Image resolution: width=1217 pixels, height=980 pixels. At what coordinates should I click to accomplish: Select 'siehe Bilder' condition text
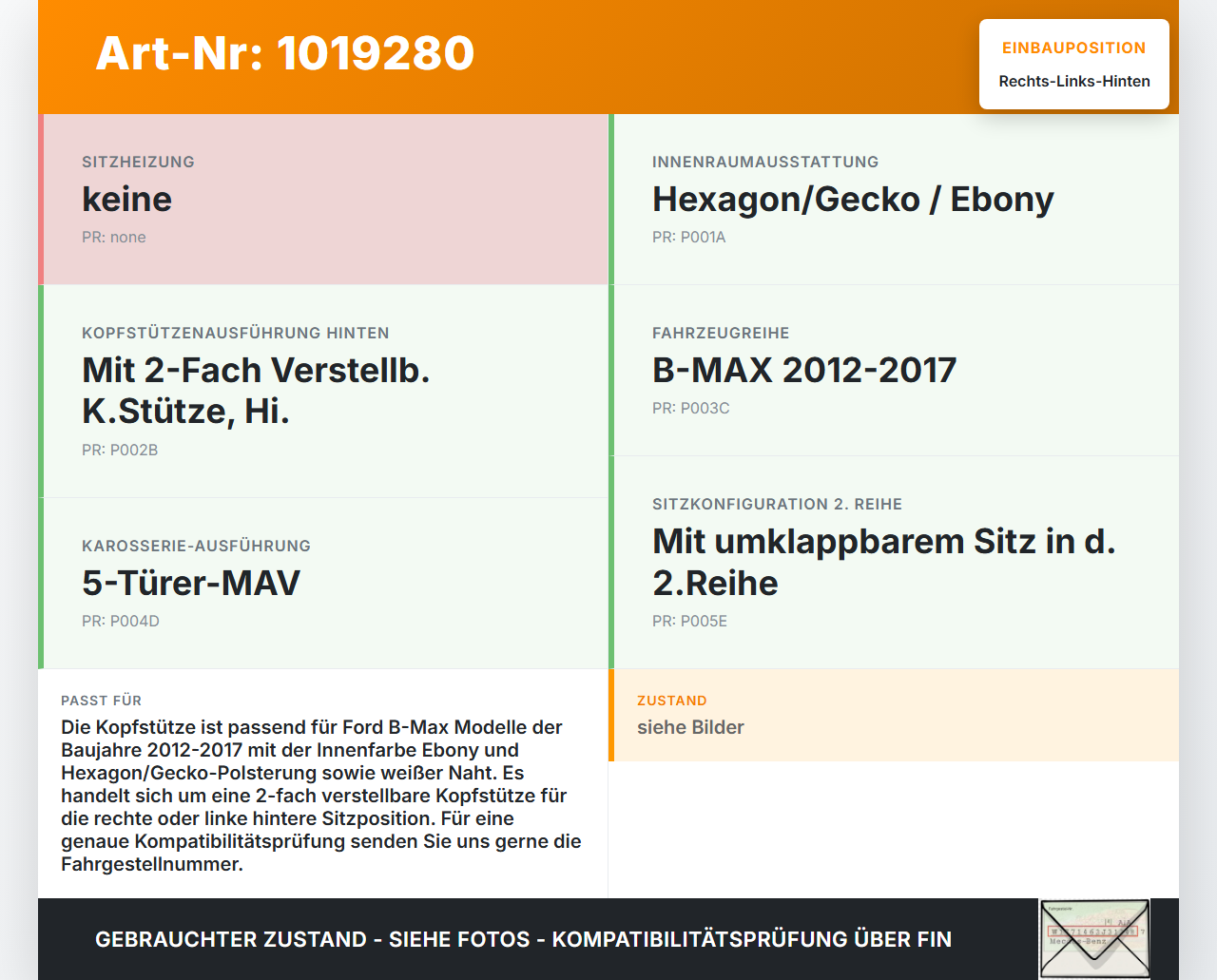click(x=690, y=727)
